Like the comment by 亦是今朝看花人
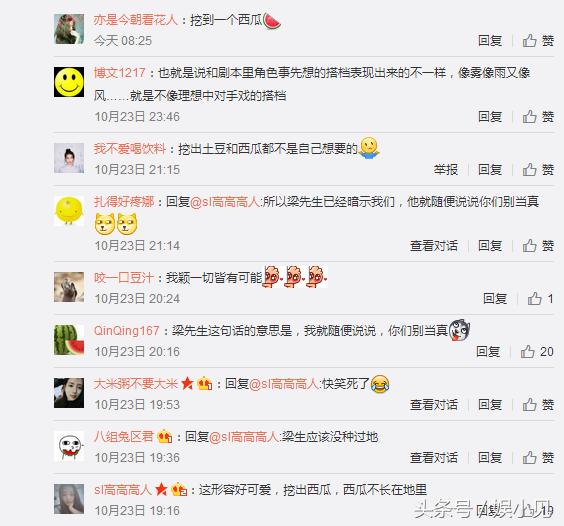The width and height of the screenshot is (564, 526). tap(538, 41)
